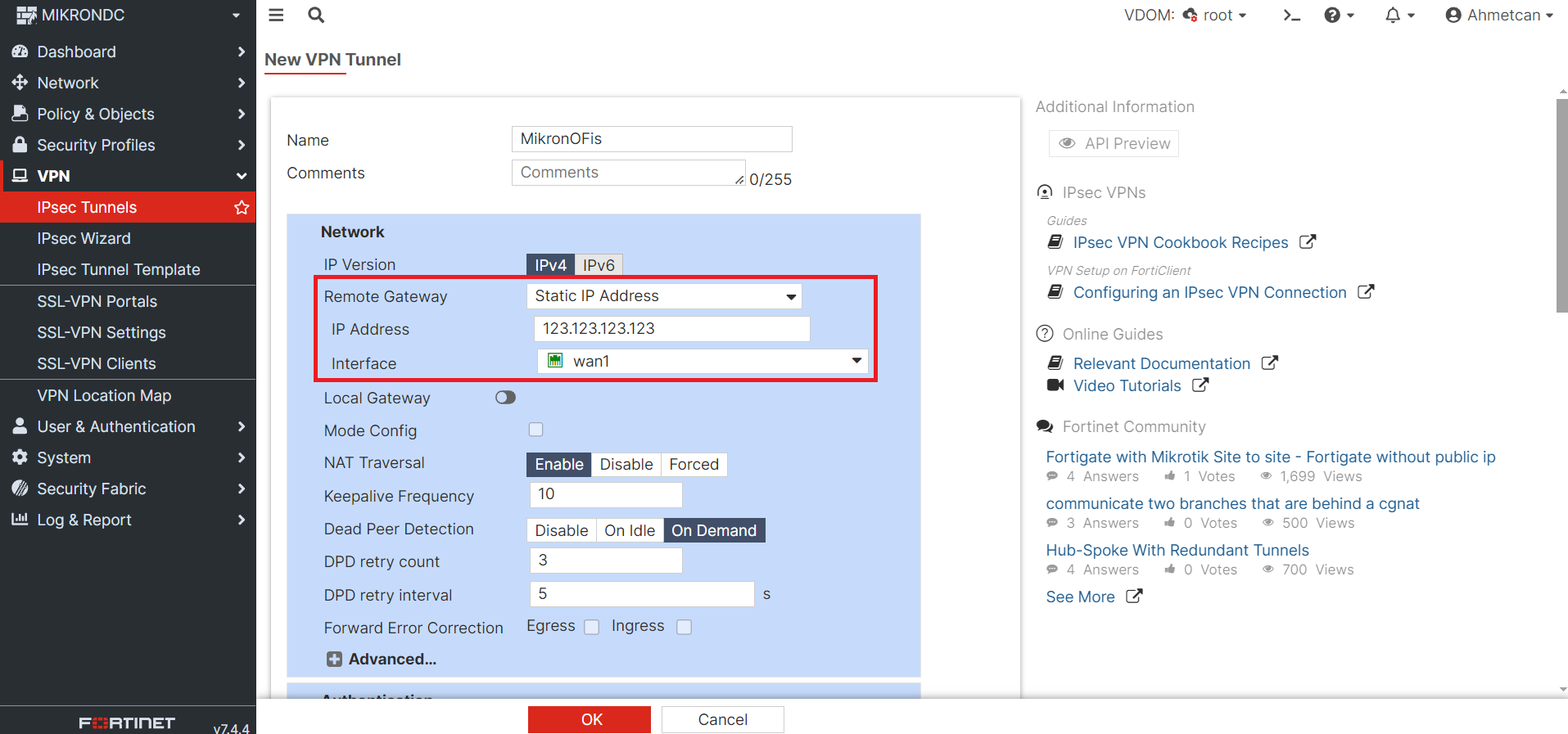
Task: Click the Comments text area
Action: [628, 173]
